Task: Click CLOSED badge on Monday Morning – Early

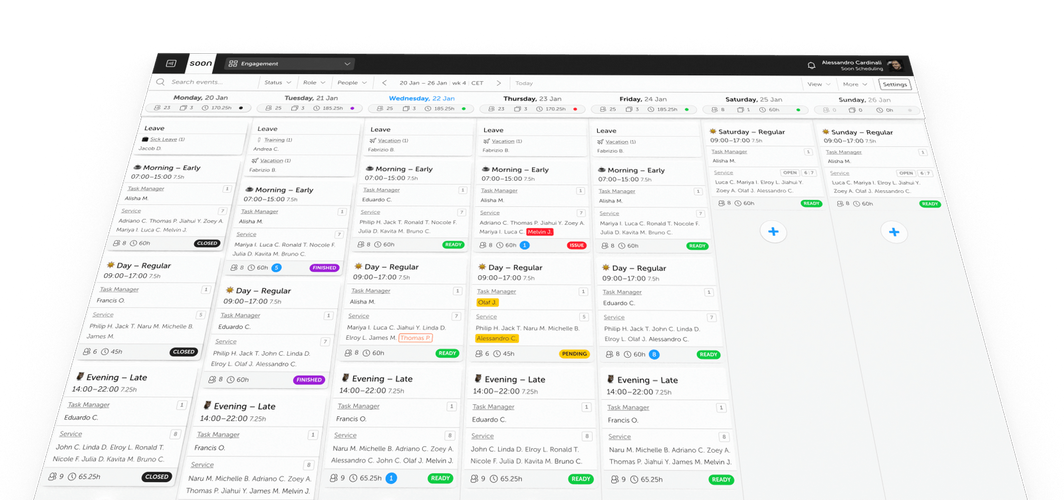Action: click(207, 243)
